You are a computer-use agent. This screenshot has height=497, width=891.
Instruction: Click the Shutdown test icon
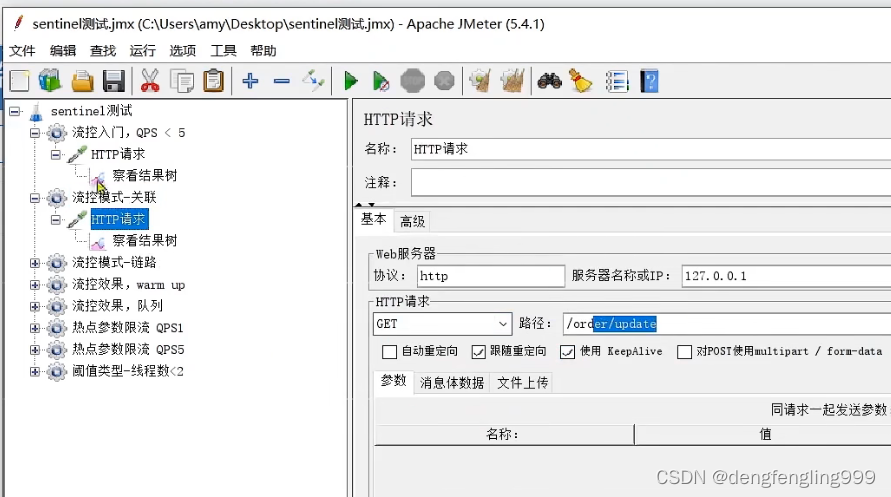click(444, 81)
